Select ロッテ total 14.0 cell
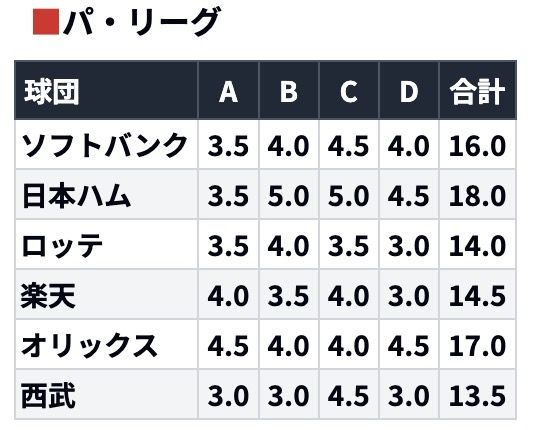This screenshot has width=534, height=430. tap(477, 245)
